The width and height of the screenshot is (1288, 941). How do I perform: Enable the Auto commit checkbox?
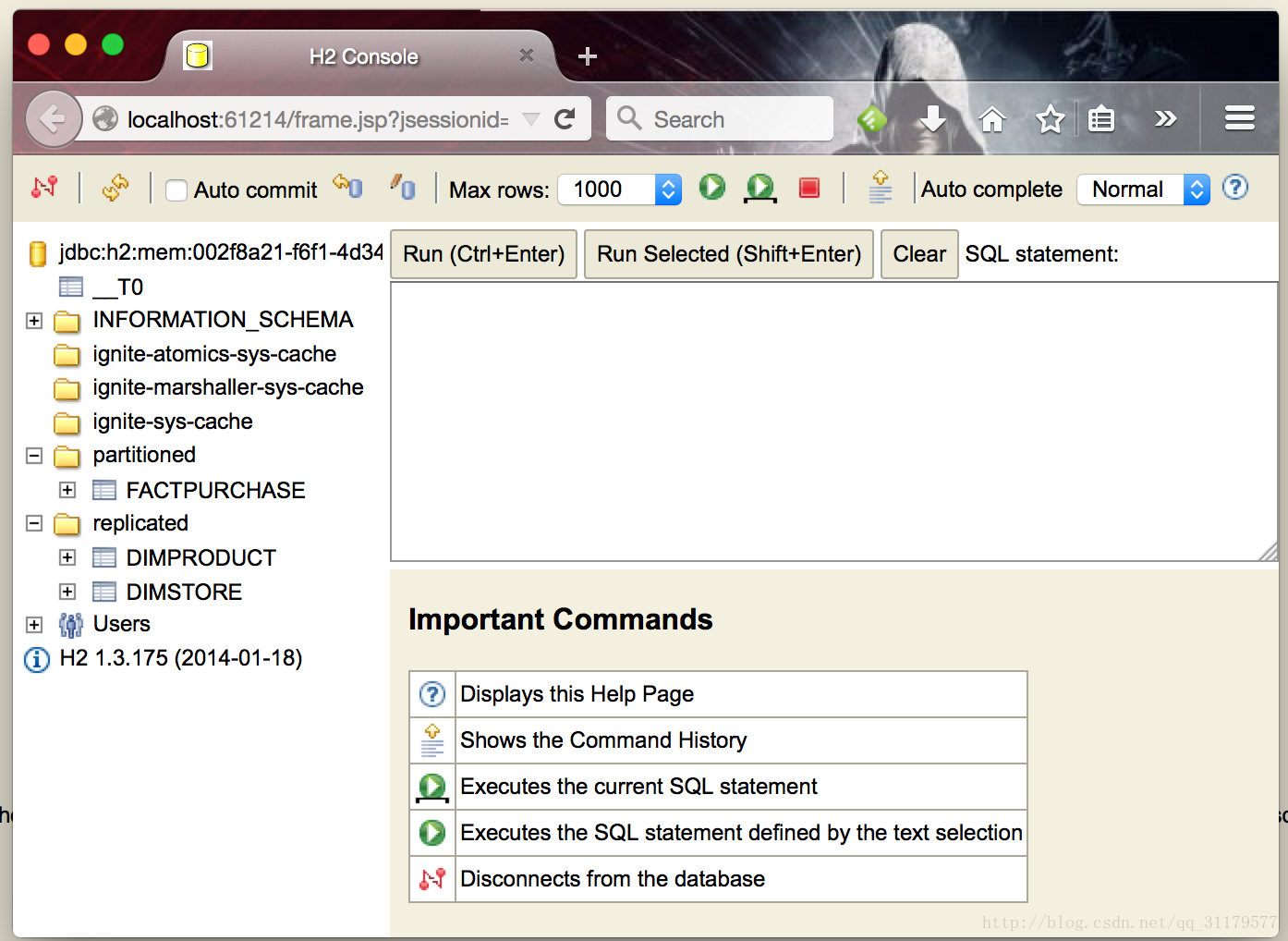176,190
